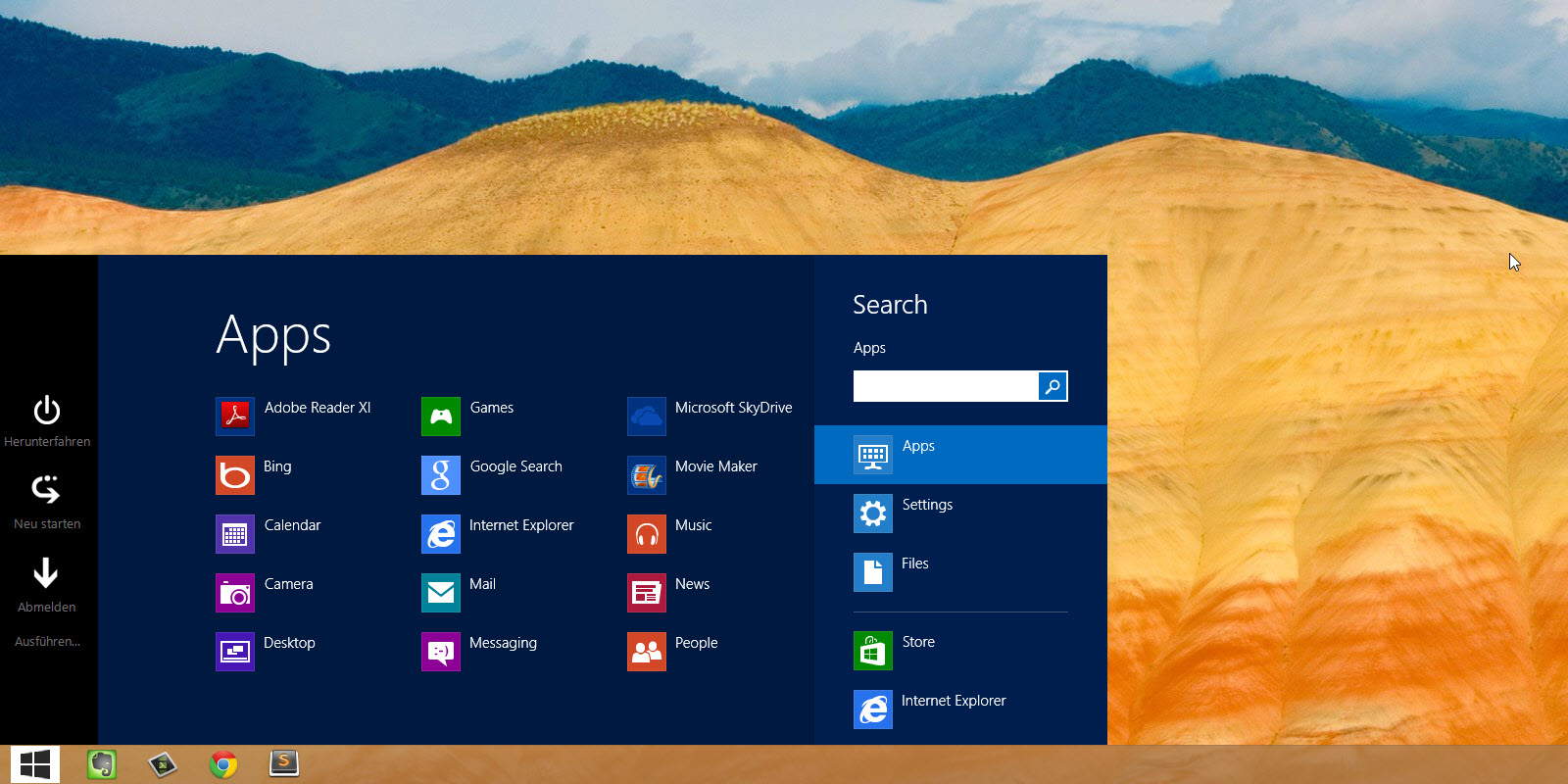The height and width of the screenshot is (784, 1568).
Task: Click the Herunterfahren power icon
Action: point(47,410)
